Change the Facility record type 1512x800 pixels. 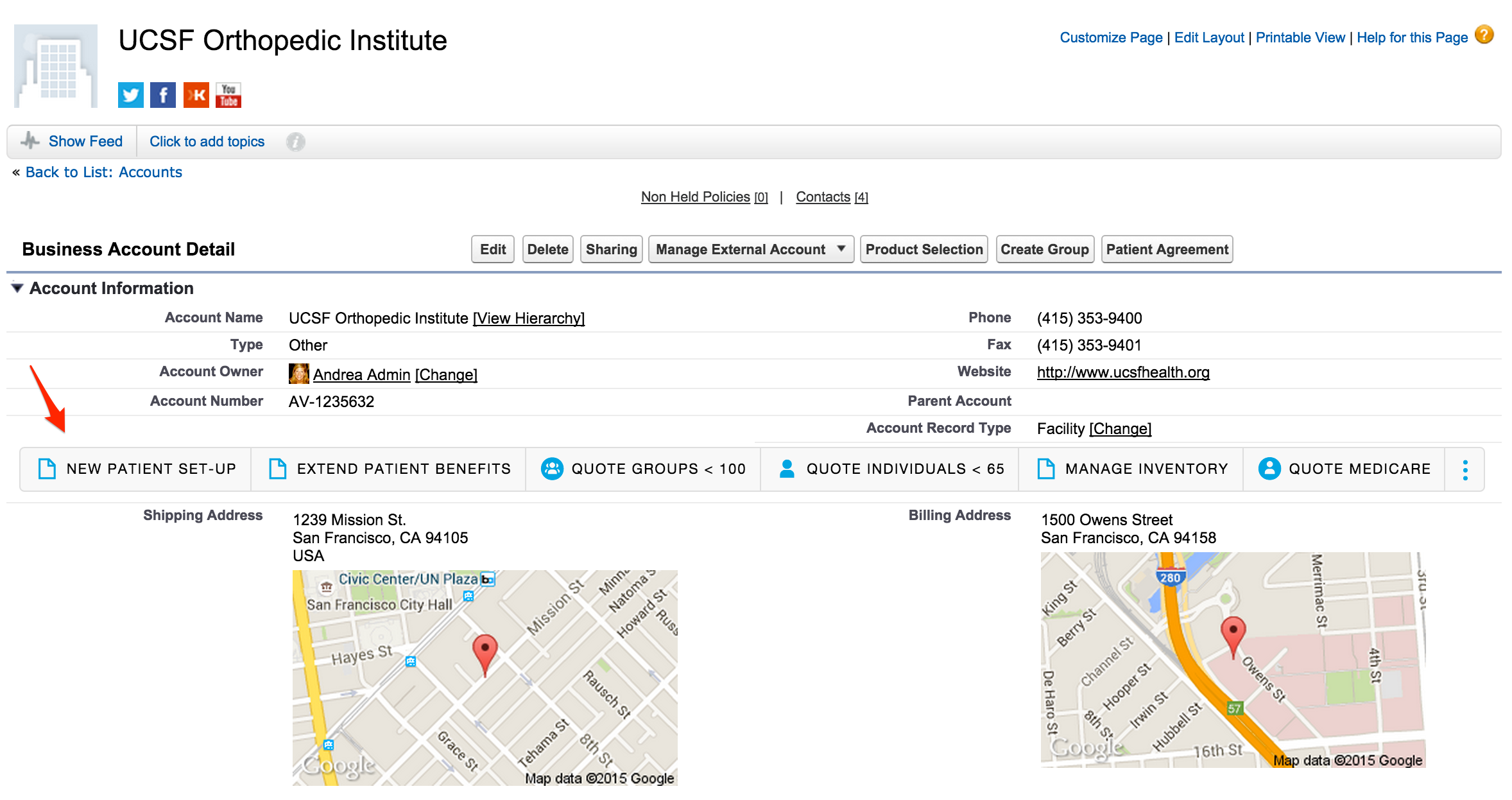click(1121, 429)
